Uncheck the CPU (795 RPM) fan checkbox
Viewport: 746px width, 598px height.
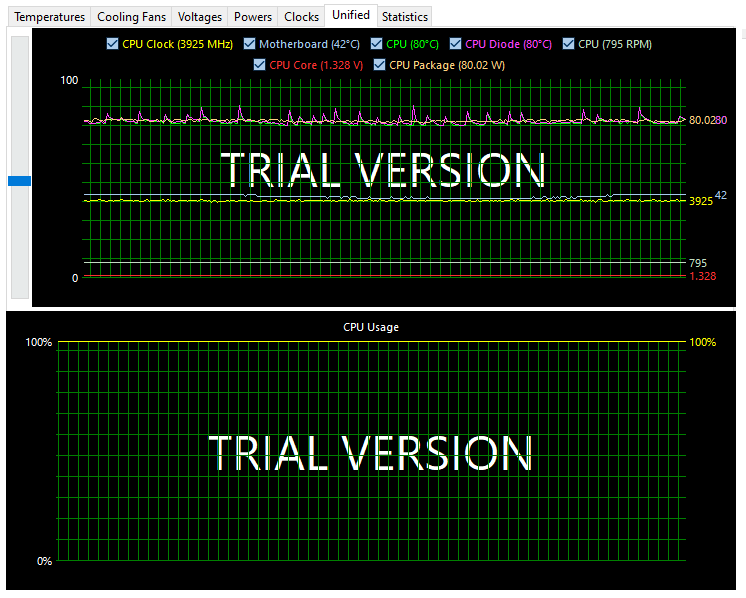(x=568, y=44)
